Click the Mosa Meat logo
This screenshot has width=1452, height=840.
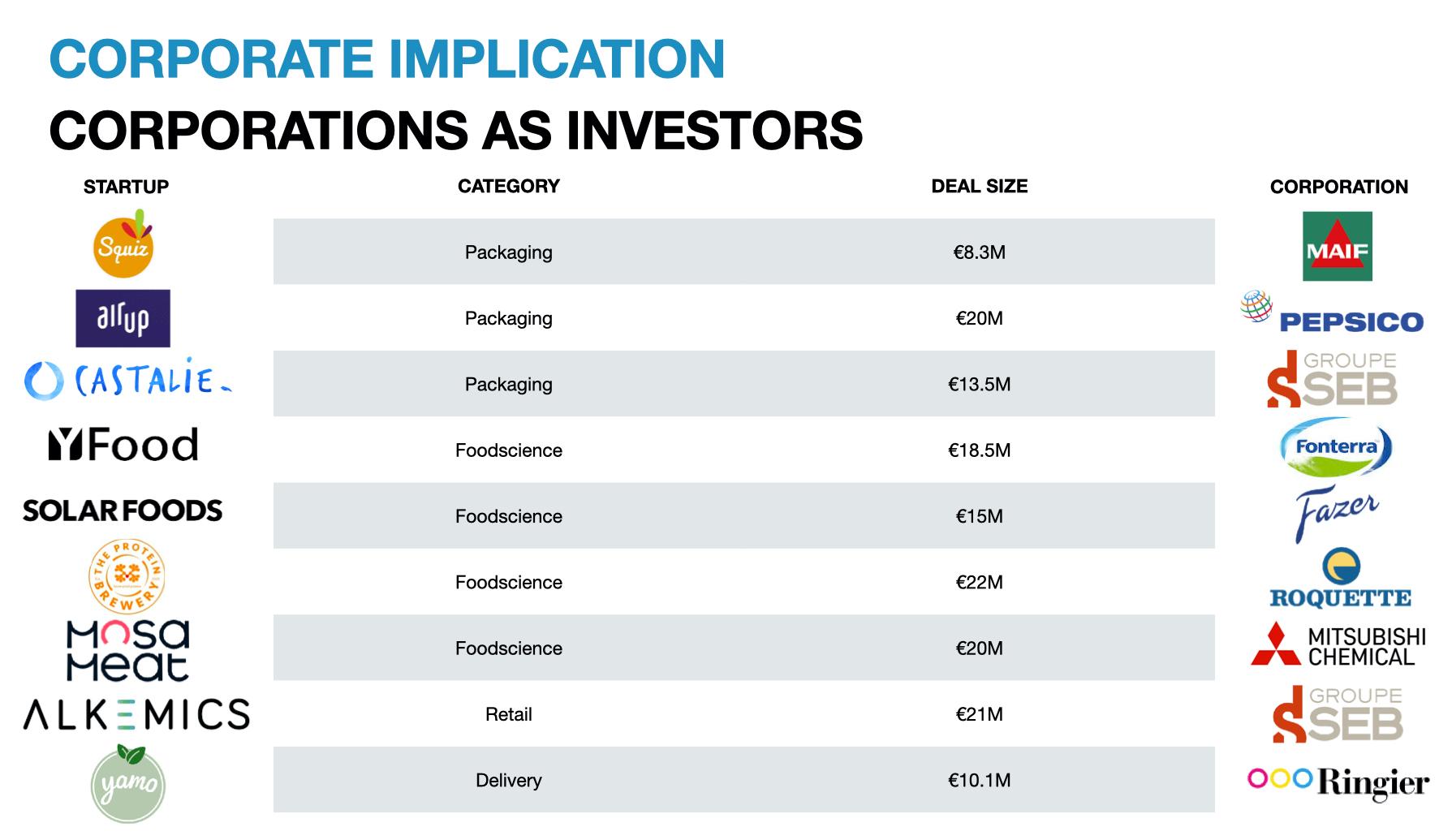pyautogui.click(x=127, y=650)
